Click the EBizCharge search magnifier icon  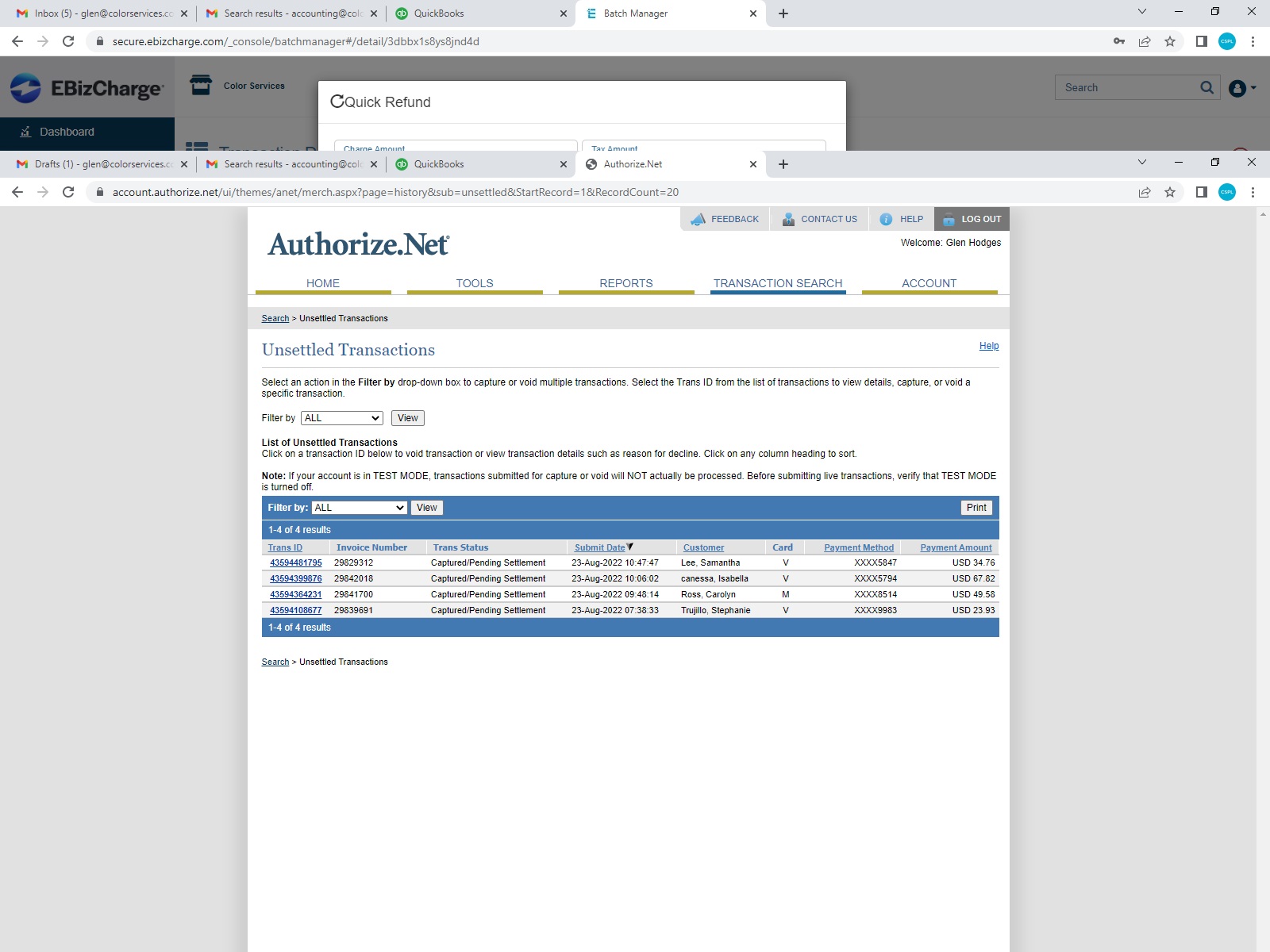click(1206, 87)
